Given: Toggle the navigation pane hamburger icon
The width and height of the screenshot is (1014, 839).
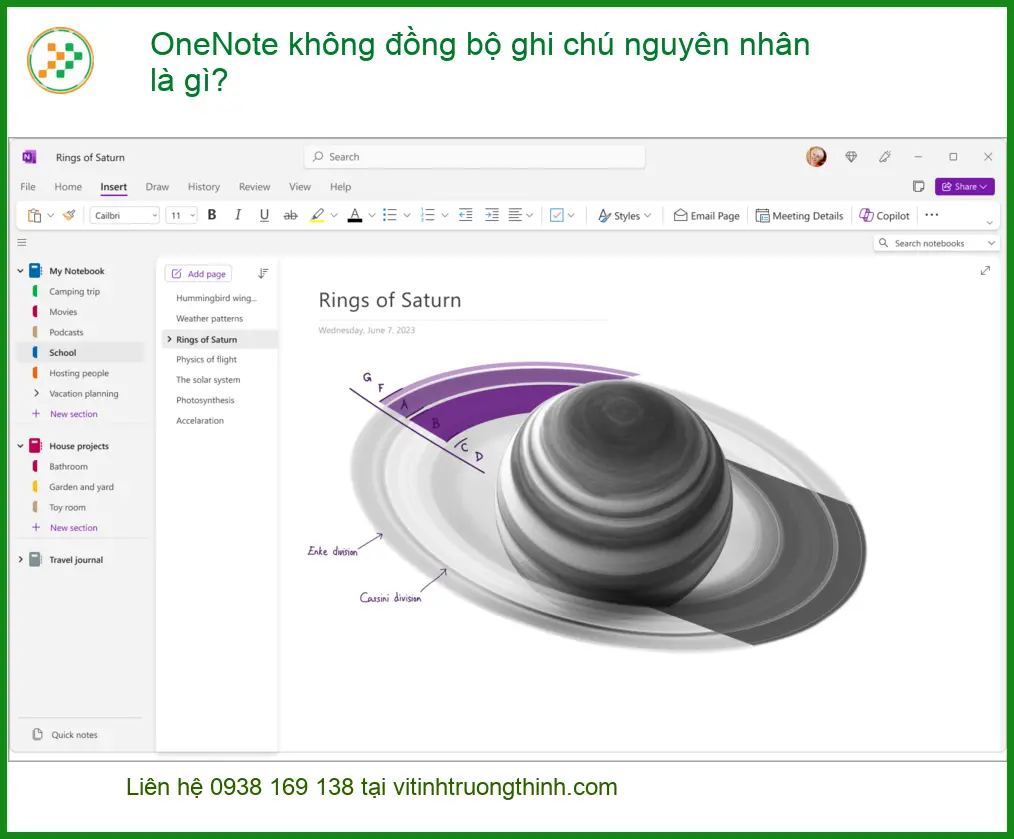Looking at the screenshot, I should coord(22,243).
